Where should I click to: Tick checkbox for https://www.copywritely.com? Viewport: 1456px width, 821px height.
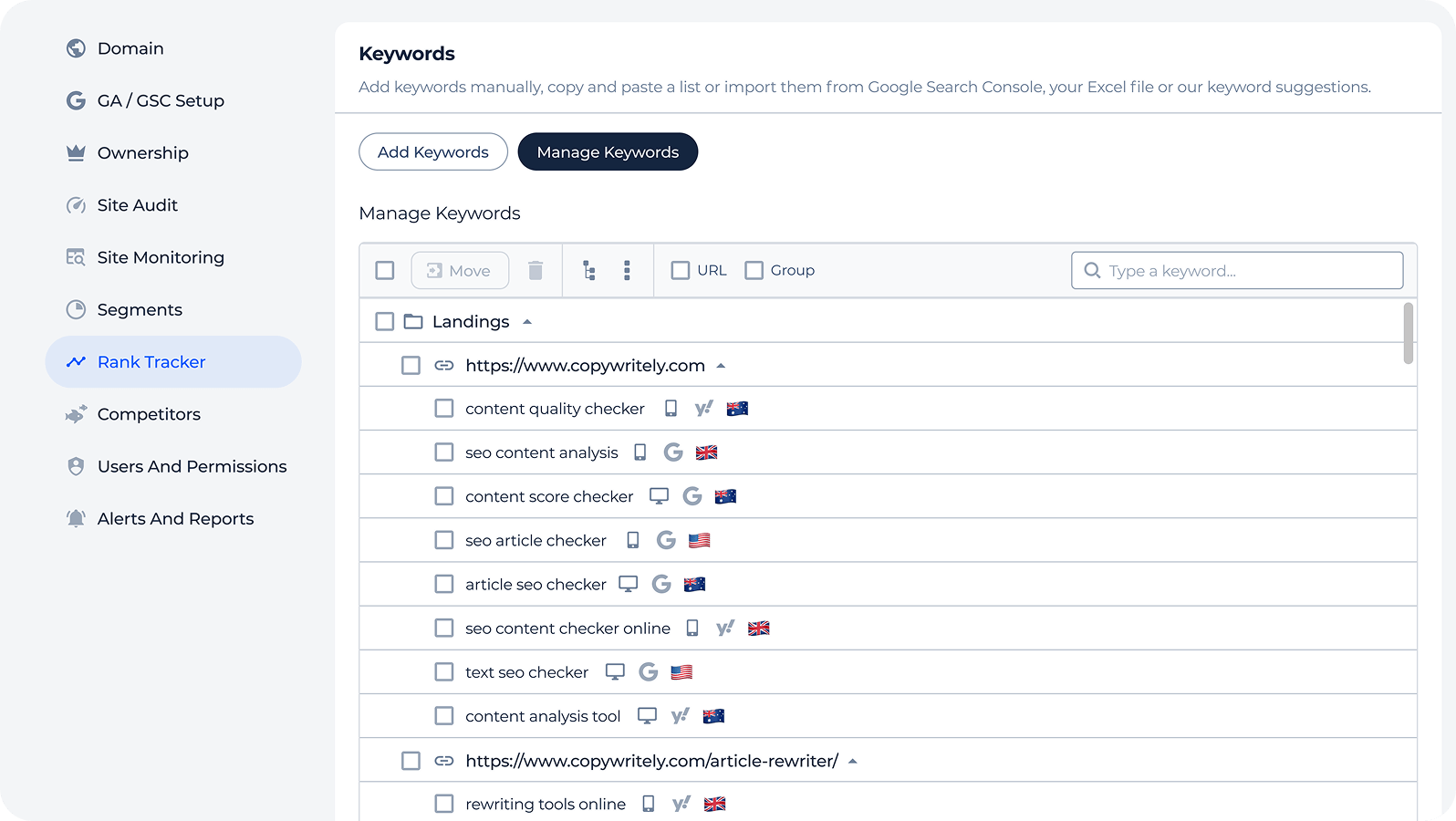coord(411,365)
